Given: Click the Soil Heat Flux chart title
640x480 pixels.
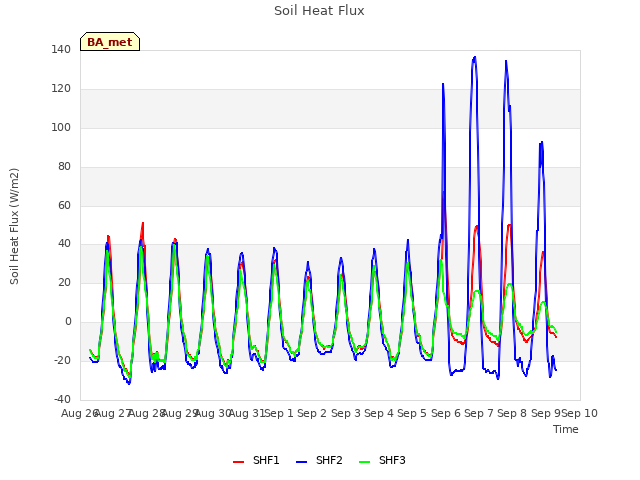Looking at the screenshot, I should pos(319,11).
